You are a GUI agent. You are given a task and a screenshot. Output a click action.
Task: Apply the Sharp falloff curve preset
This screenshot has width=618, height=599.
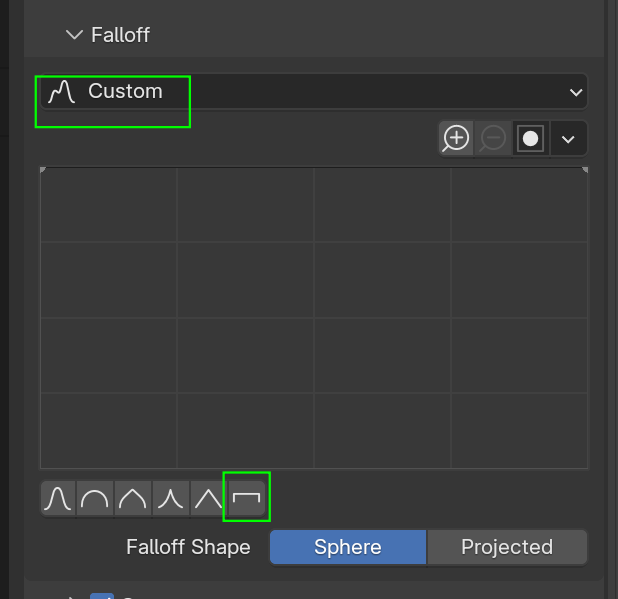click(x=170, y=498)
